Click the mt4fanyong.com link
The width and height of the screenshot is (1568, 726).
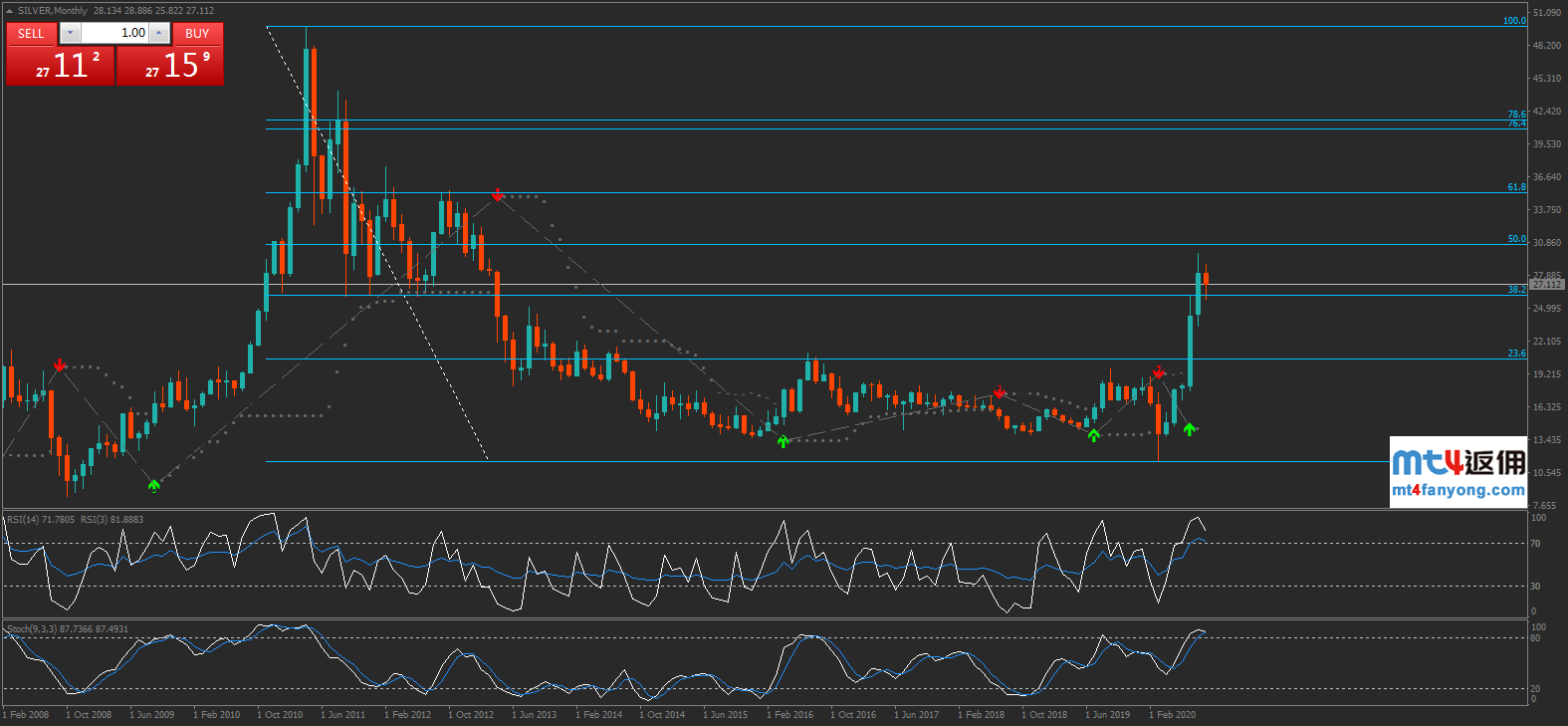(1457, 490)
